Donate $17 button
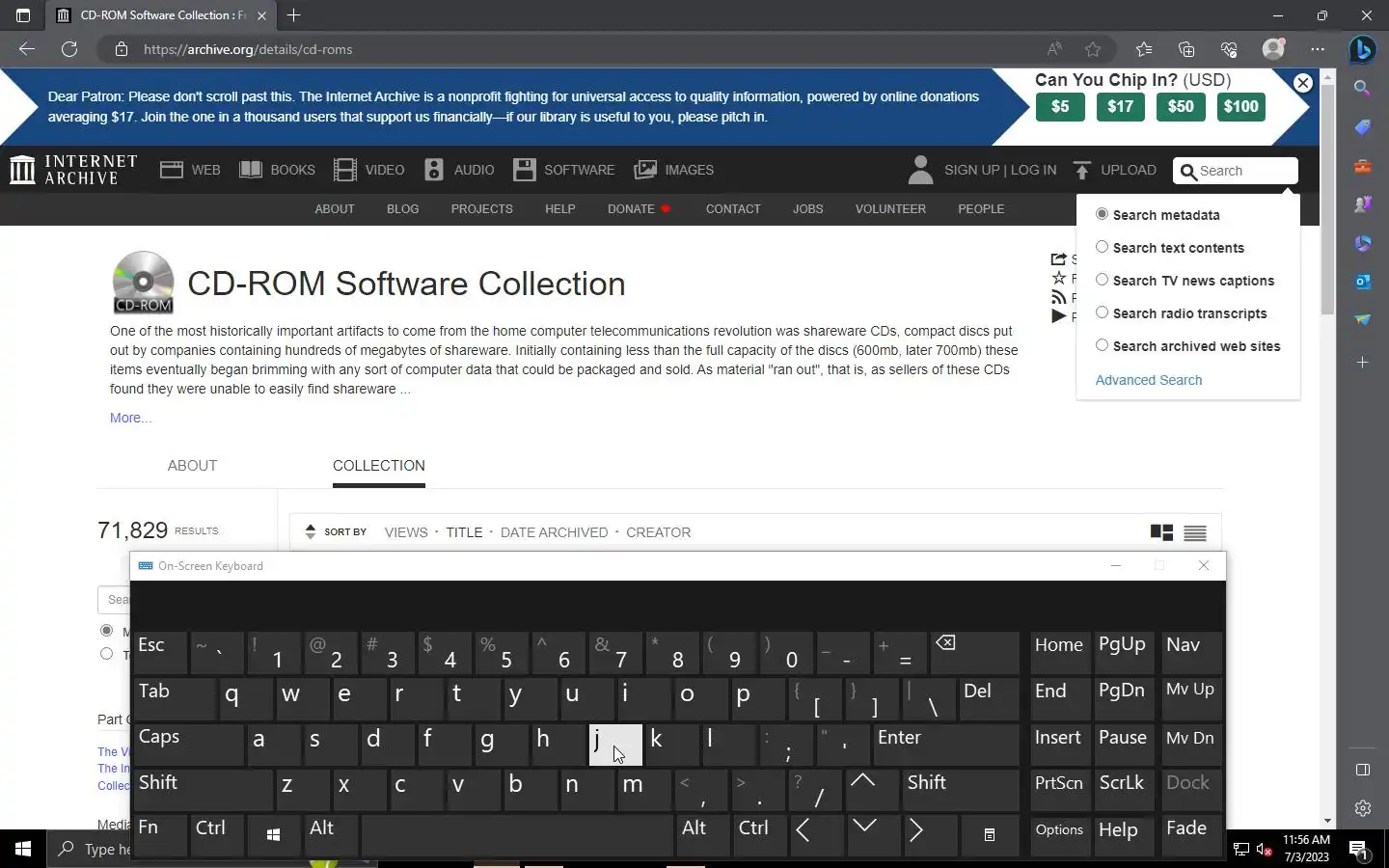Viewport: 1389px width, 868px height. coord(1120,106)
